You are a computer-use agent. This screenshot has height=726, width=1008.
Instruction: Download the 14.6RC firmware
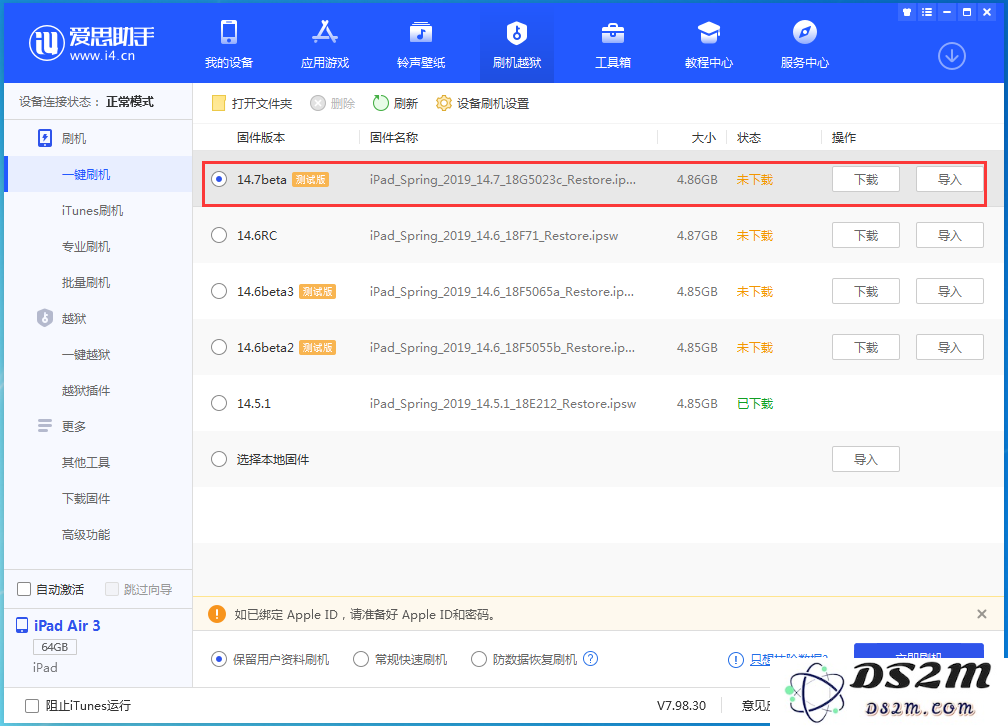(x=865, y=235)
